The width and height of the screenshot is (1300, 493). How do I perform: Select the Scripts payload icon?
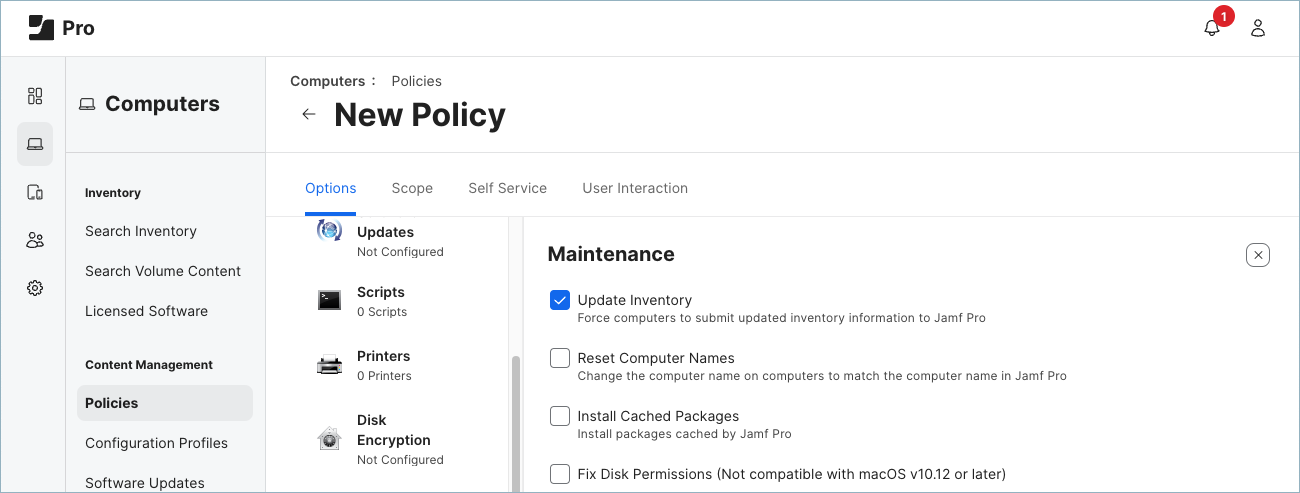[x=330, y=300]
